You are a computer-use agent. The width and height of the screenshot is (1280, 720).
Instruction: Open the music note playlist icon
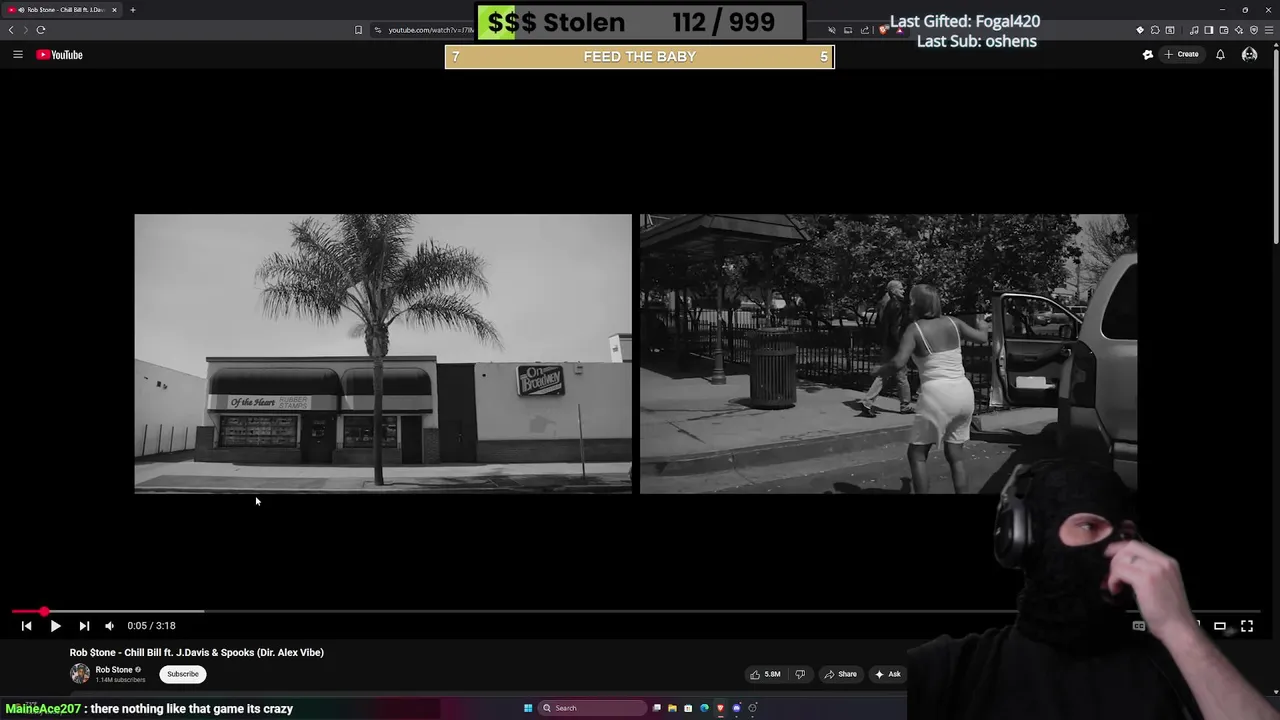[x=1194, y=30]
